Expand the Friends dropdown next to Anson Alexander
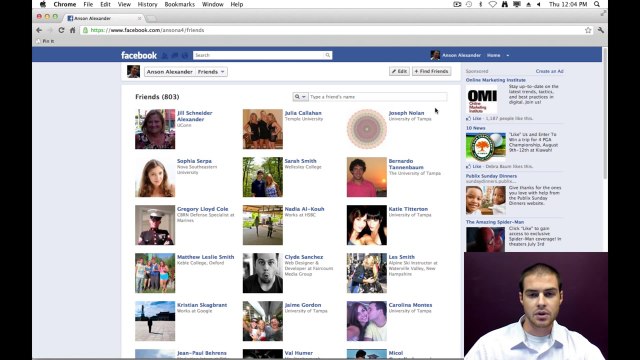Screen dimensions: 640x360 click(x=211, y=72)
